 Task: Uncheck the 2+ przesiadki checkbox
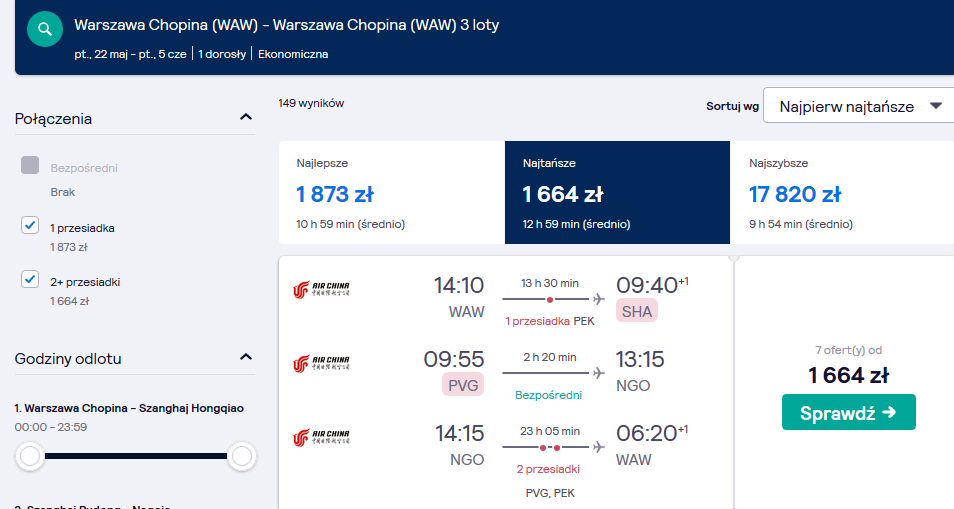click(x=30, y=279)
